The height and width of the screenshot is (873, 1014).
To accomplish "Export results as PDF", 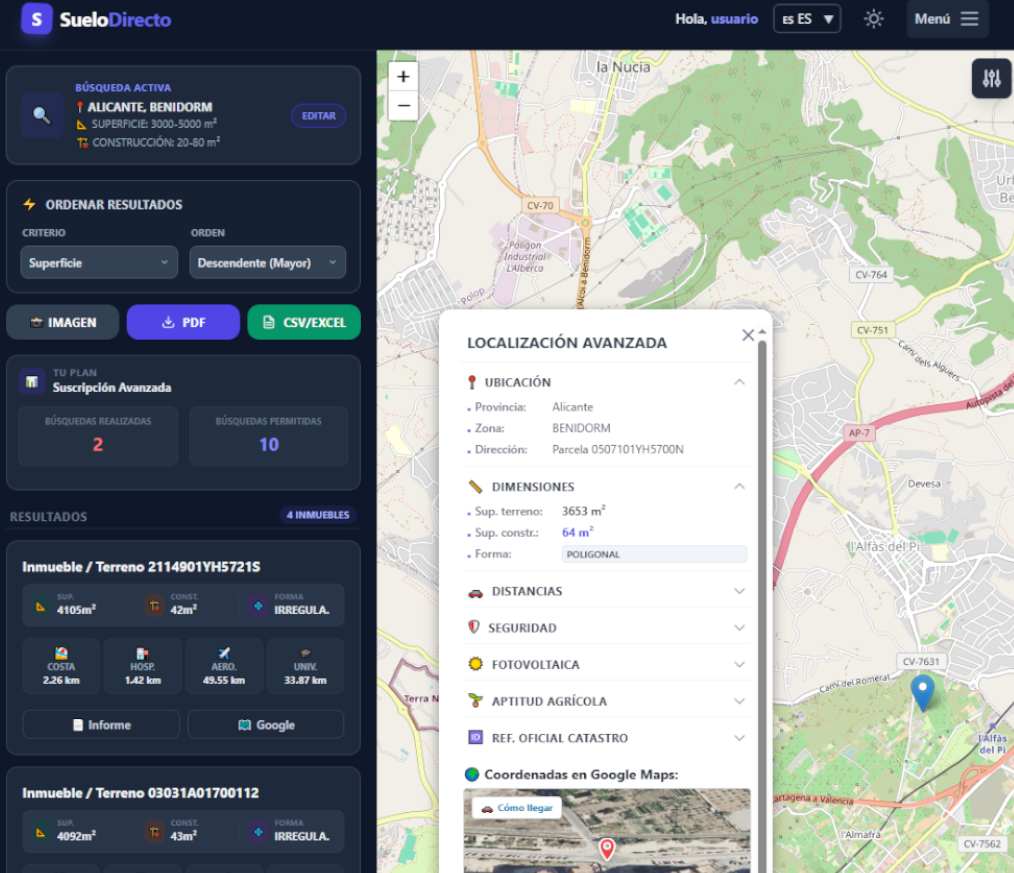I will click(183, 322).
